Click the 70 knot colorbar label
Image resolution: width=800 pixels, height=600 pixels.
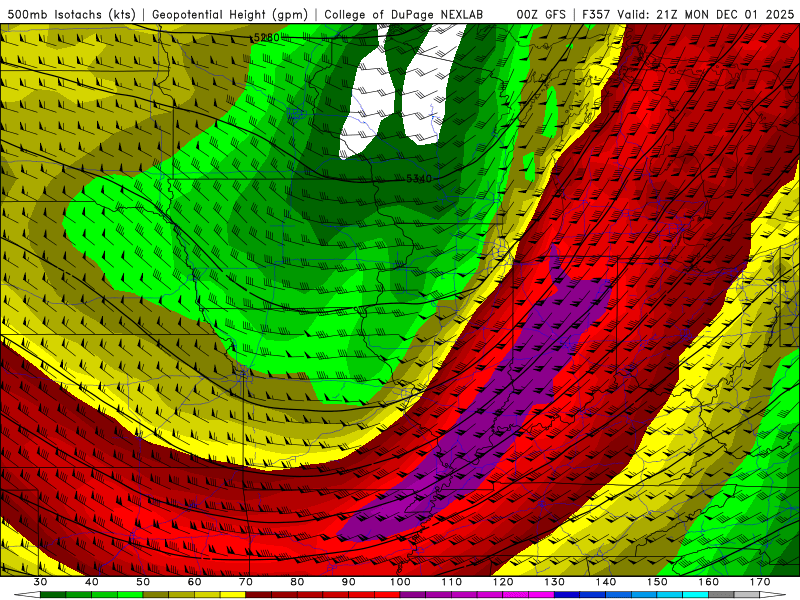tap(246, 582)
